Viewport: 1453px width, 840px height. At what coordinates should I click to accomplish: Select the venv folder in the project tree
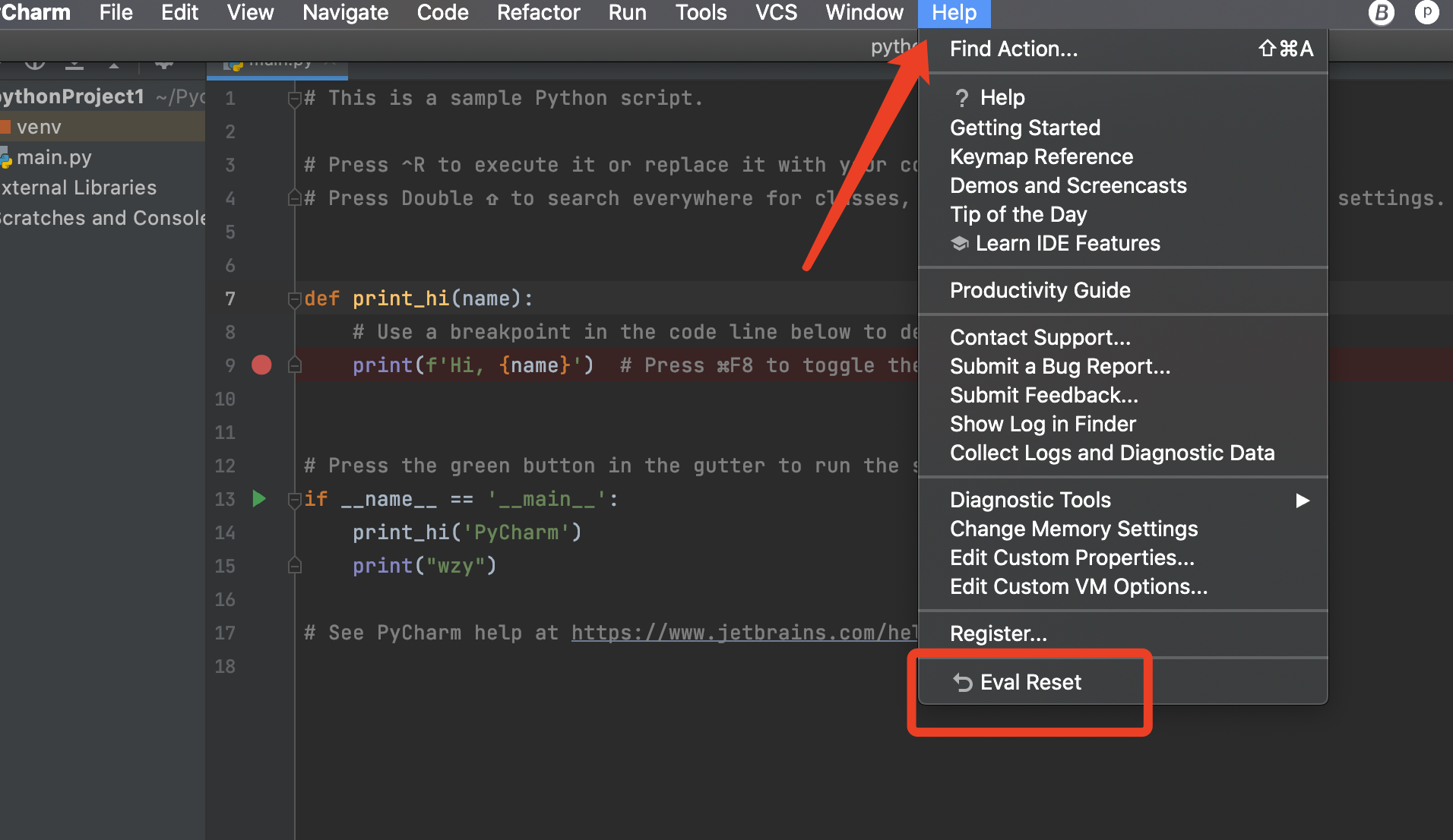pos(103,127)
